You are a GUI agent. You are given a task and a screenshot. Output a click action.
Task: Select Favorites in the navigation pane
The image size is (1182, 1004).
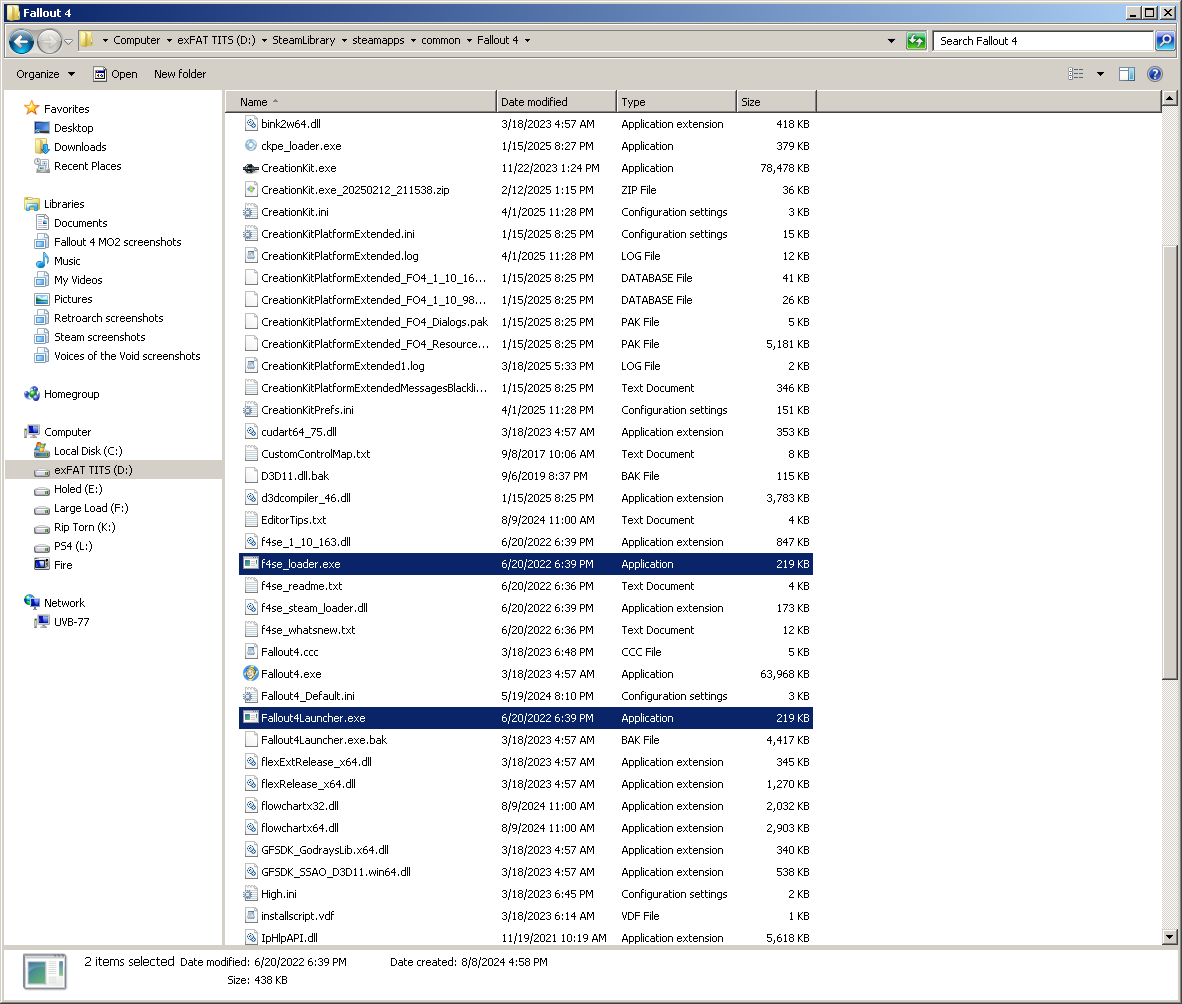pos(66,109)
